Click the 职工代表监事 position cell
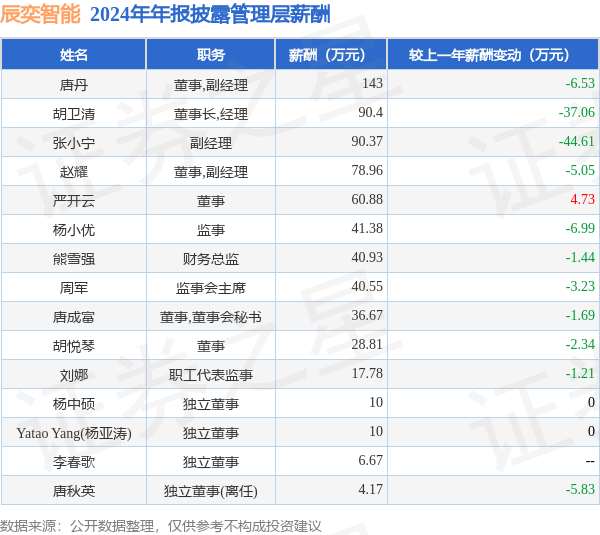The height and width of the screenshot is (535, 600). (x=211, y=375)
